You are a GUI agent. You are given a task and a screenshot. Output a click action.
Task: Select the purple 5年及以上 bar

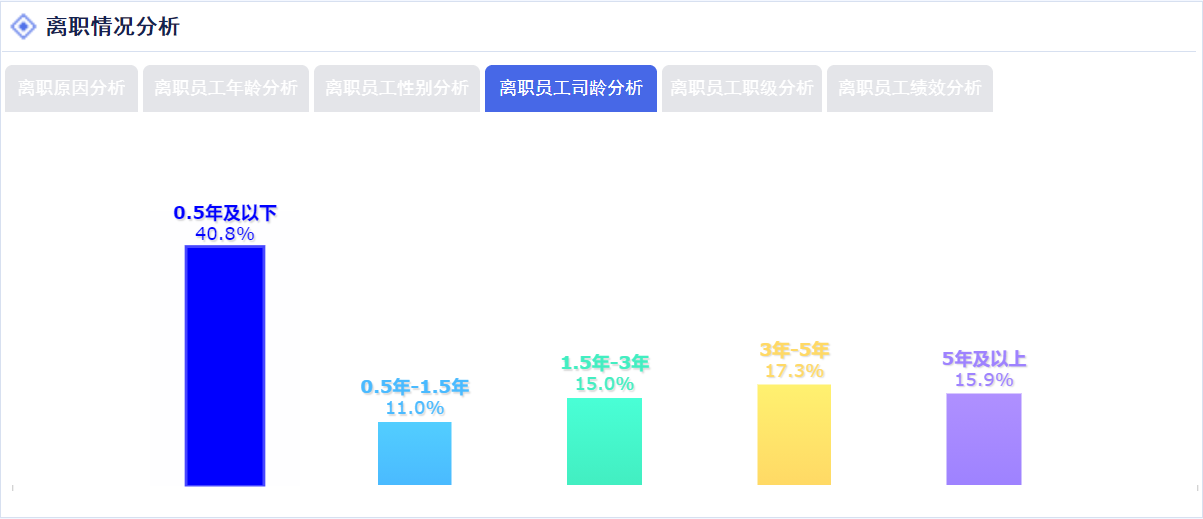984,439
